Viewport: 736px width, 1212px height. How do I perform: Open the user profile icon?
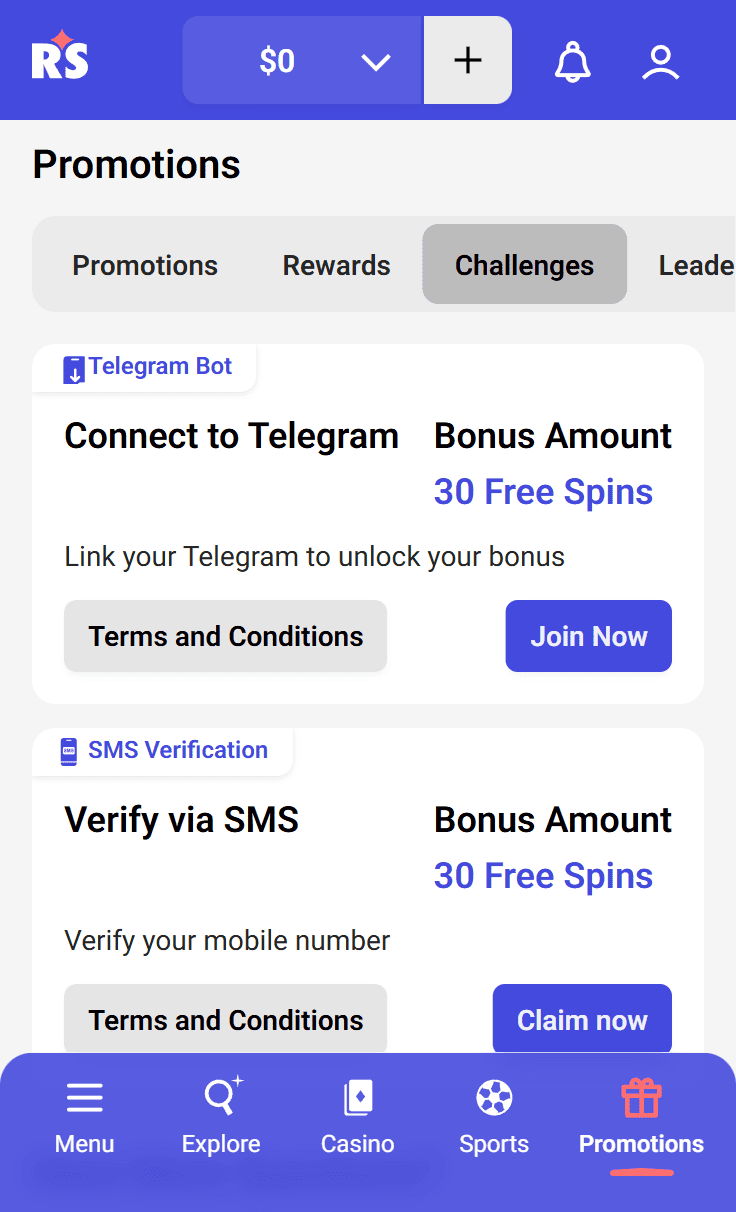click(660, 62)
